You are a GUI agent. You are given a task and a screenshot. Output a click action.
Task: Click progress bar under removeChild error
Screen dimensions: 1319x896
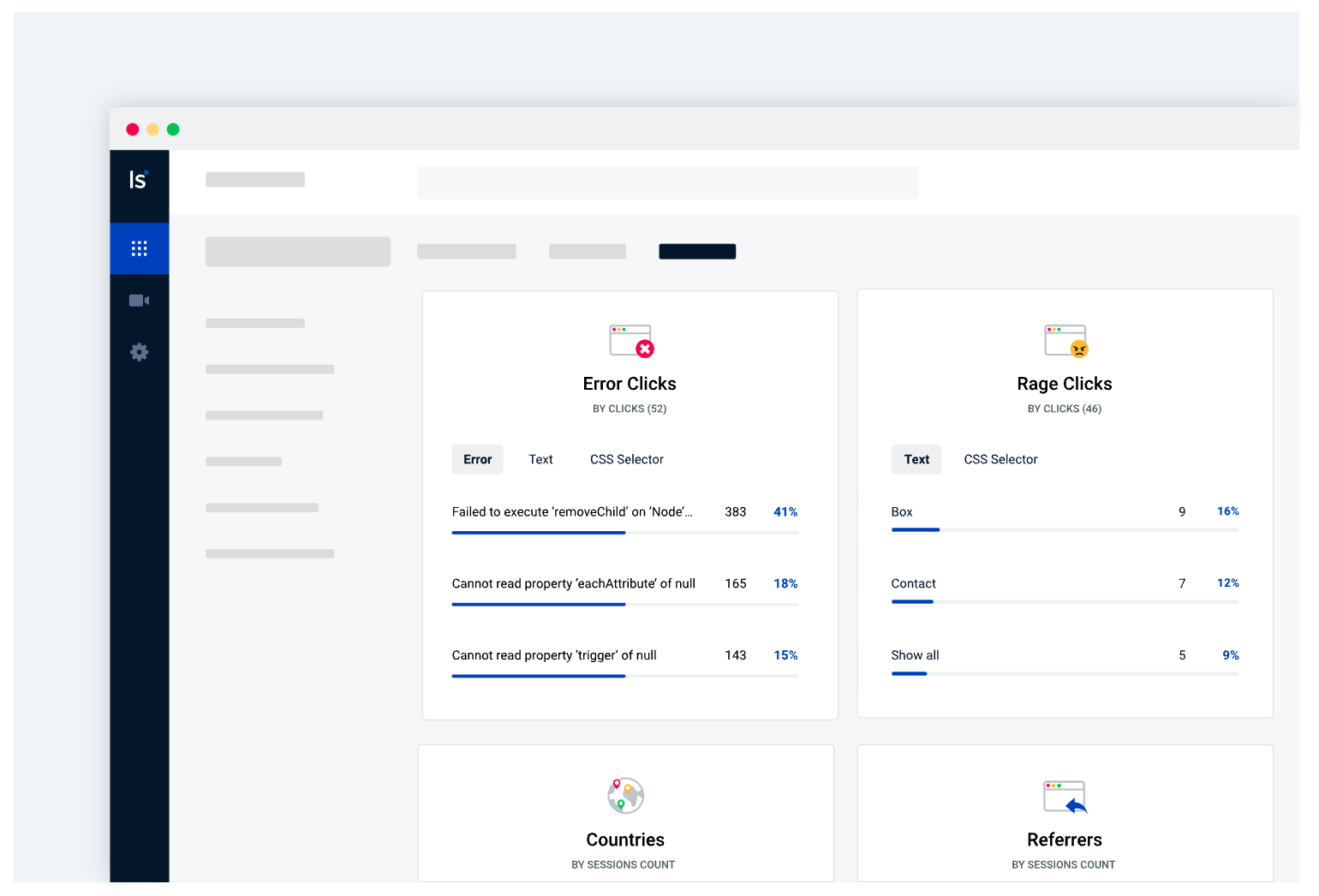(625, 533)
